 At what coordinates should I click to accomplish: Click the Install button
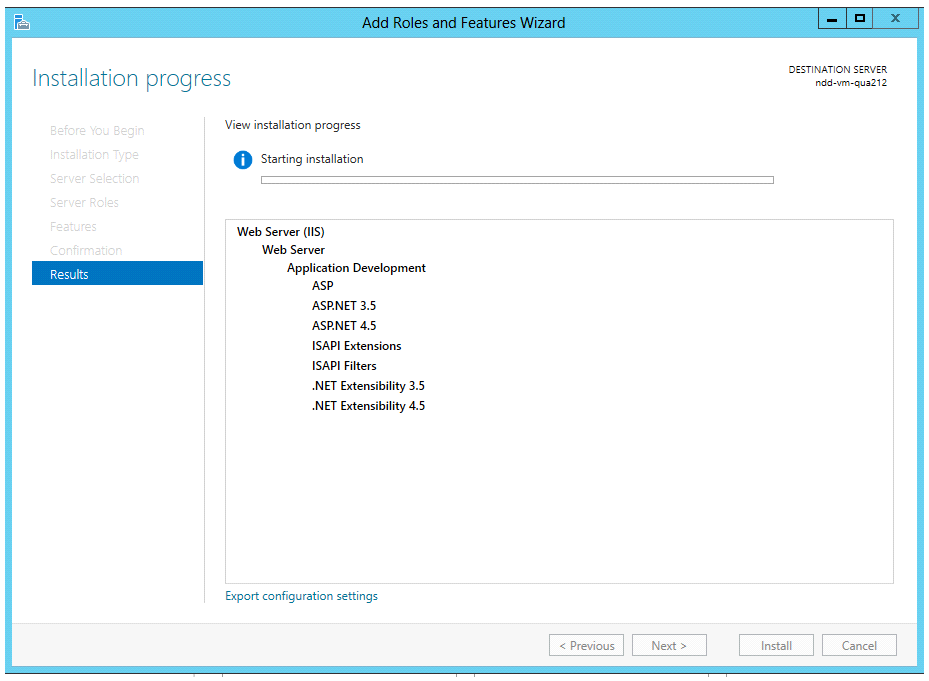[x=776, y=646]
